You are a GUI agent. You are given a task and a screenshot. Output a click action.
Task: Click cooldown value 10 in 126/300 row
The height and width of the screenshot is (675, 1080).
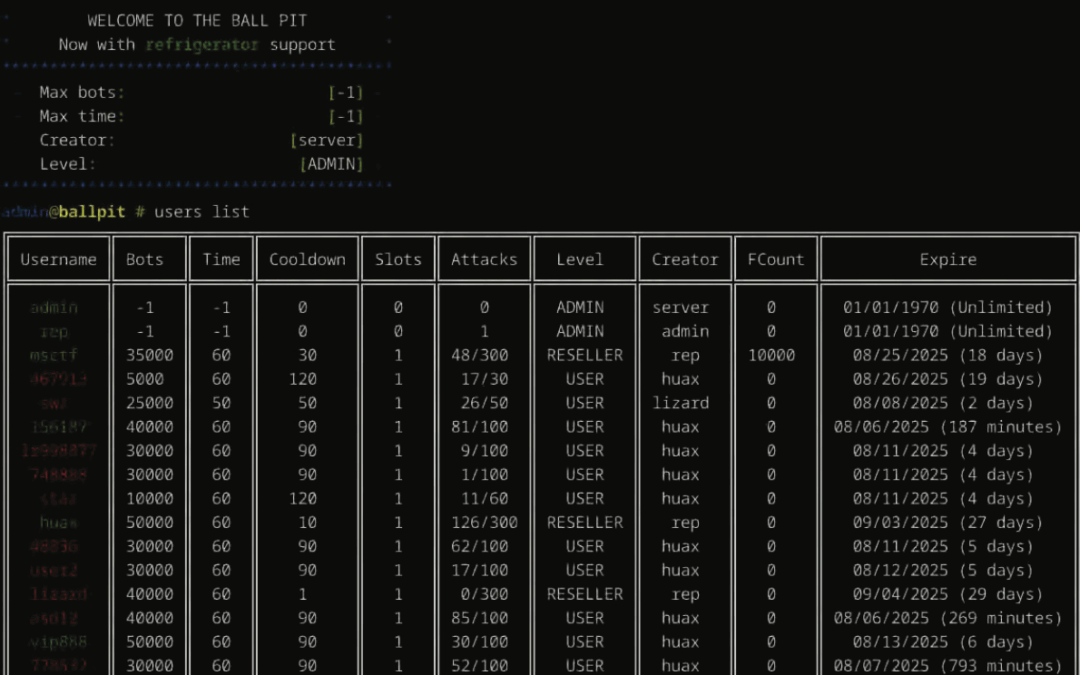307,523
